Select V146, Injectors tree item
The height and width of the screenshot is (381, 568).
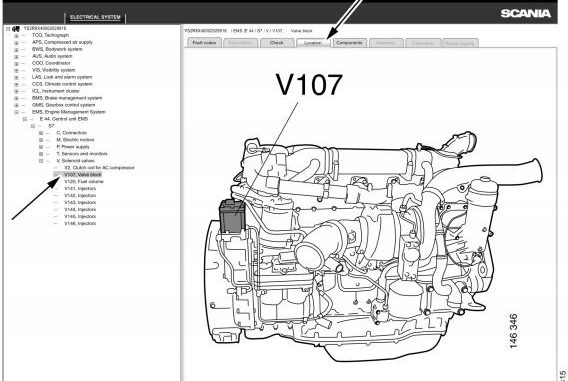[80, 223]
